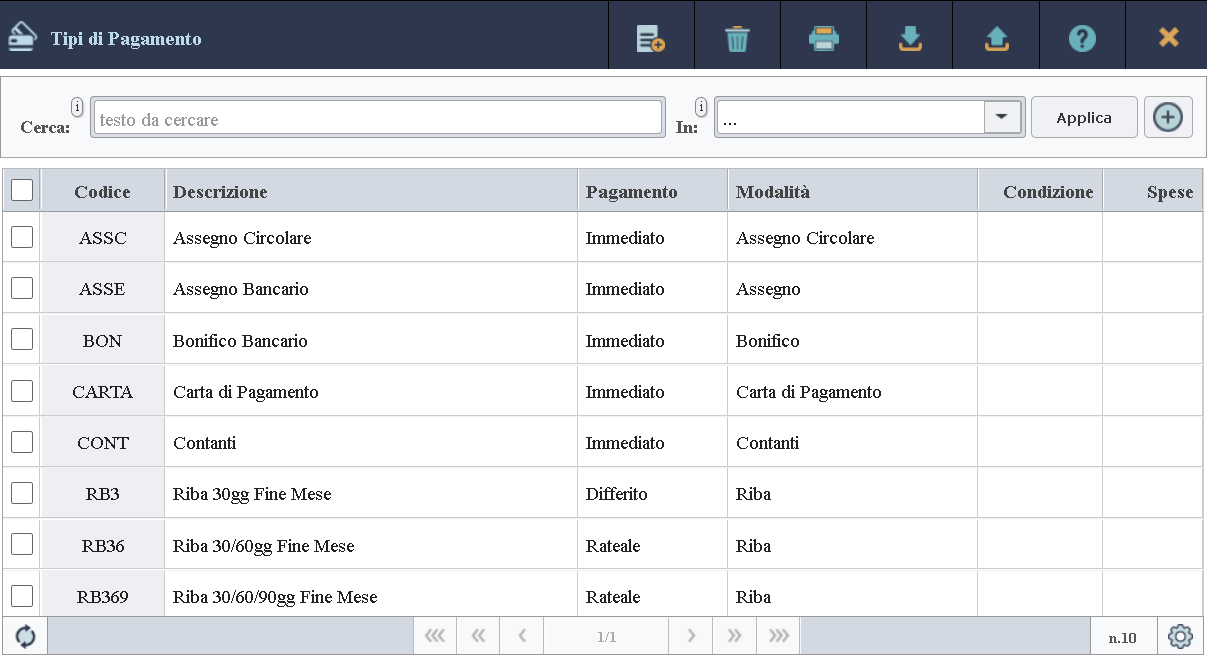Image resolution: width=1207 pixels, height=655 pixels.
Task: Click the refresh icon in bottom bar
Action: pyautogui.click(x=25, y=637)
